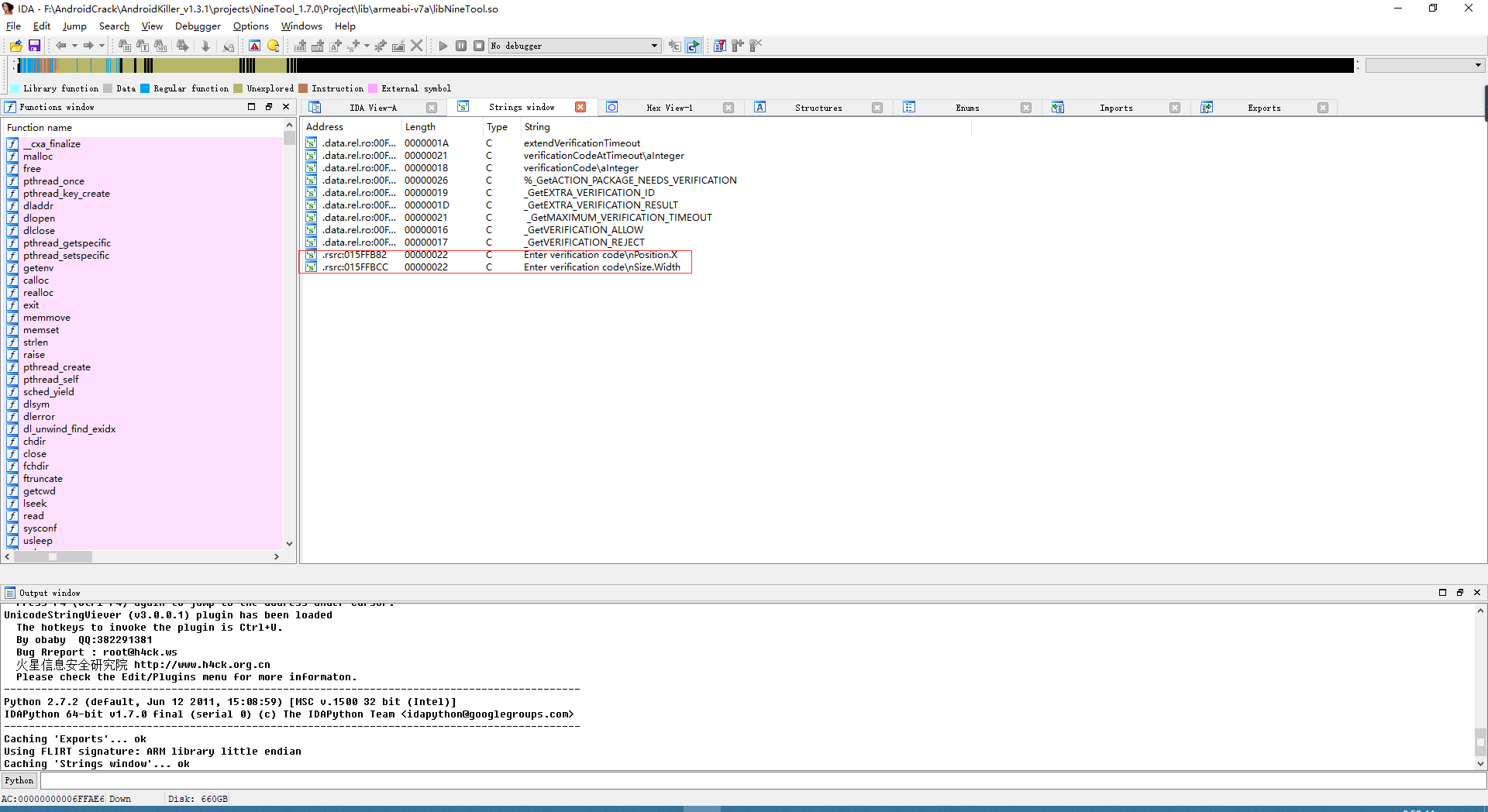Click the Python command input field
This screenshot has height=812, width=1488.
(x=759, y=780)
